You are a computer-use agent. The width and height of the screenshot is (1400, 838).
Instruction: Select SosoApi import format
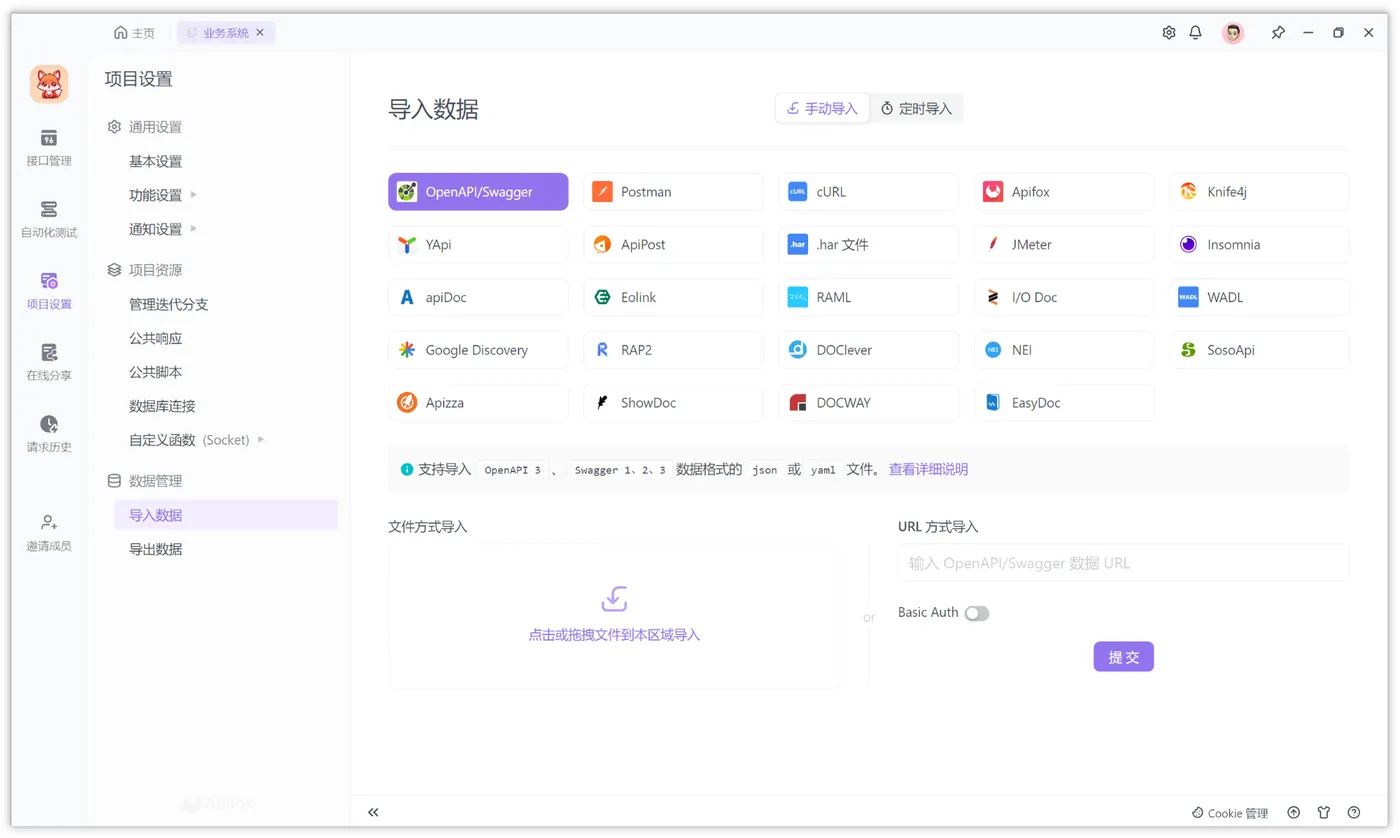coord(1260,350)
